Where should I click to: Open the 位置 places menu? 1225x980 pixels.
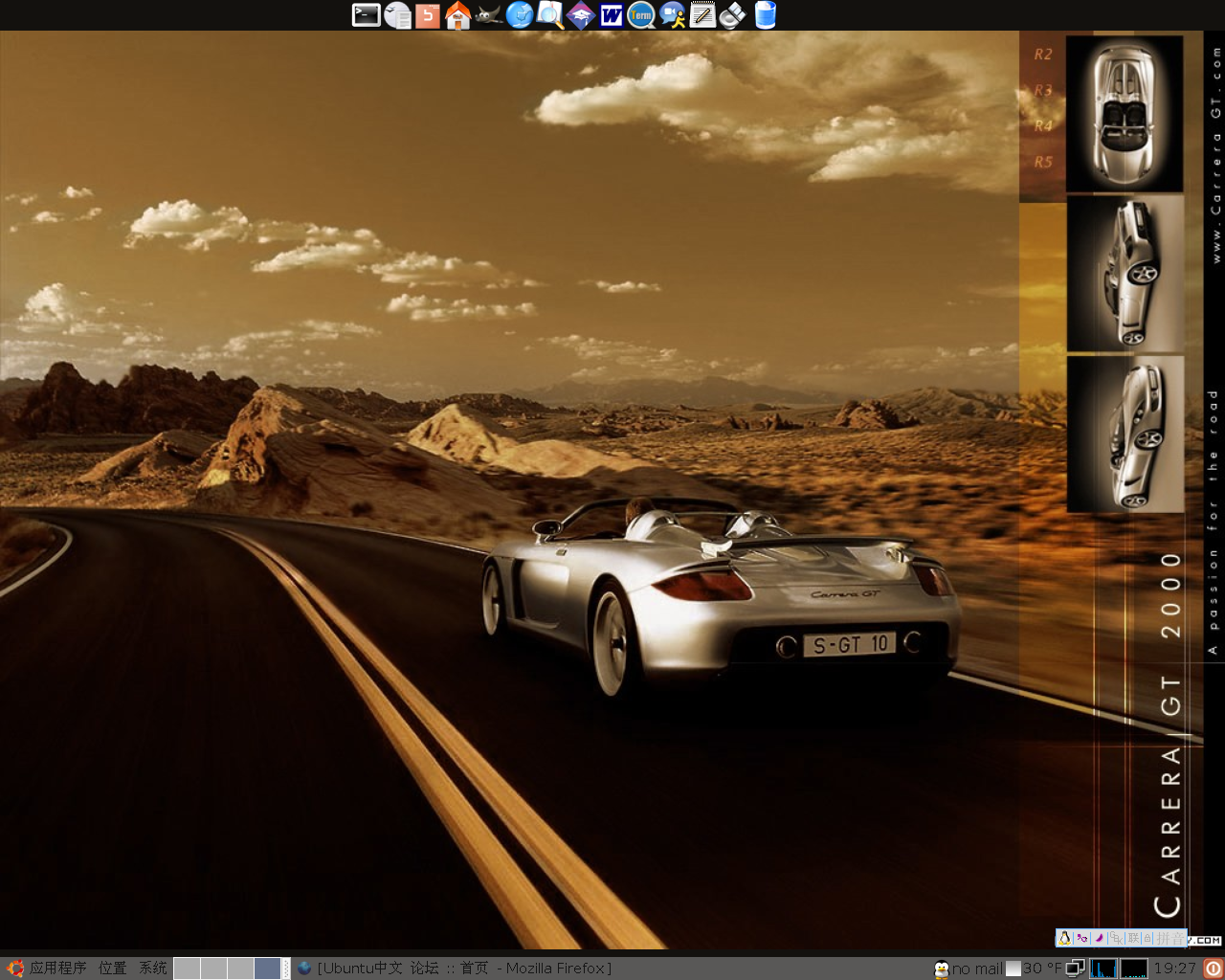[113, 969]
